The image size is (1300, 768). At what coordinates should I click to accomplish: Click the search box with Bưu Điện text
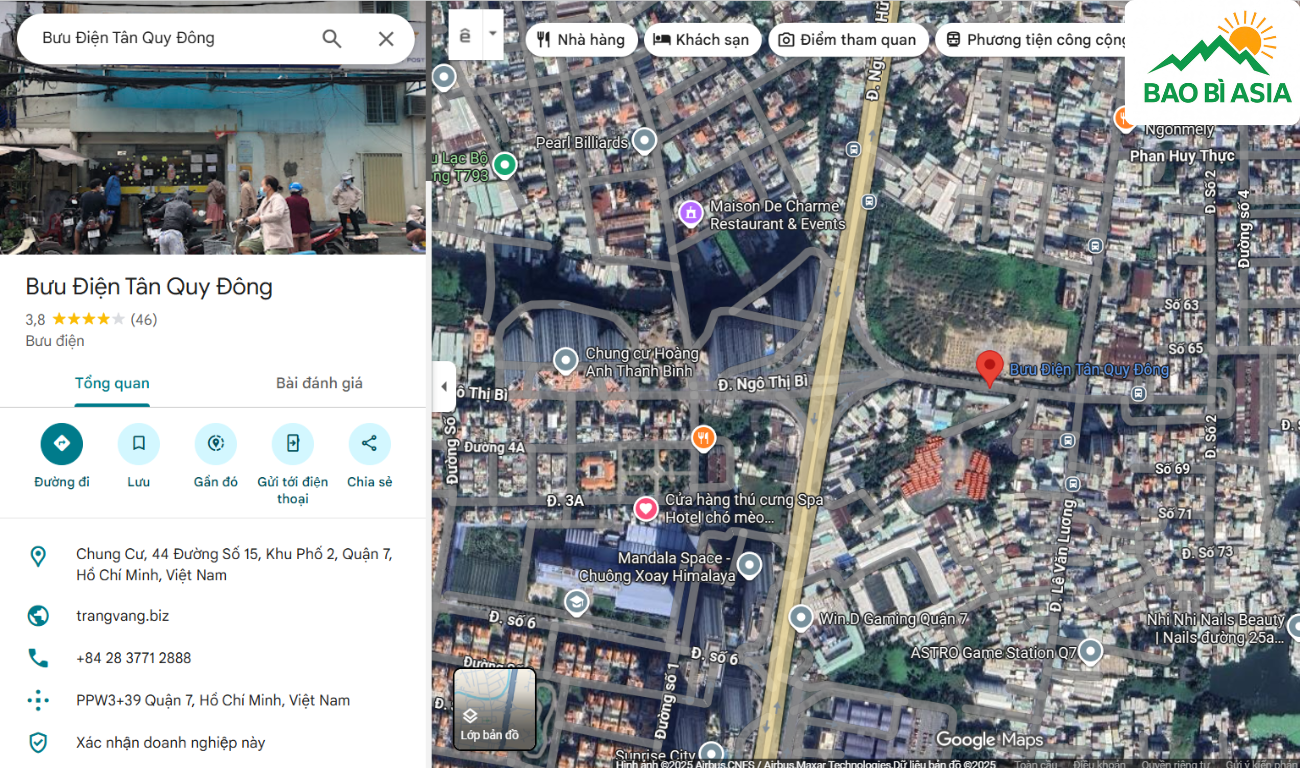tap(170, 38)
